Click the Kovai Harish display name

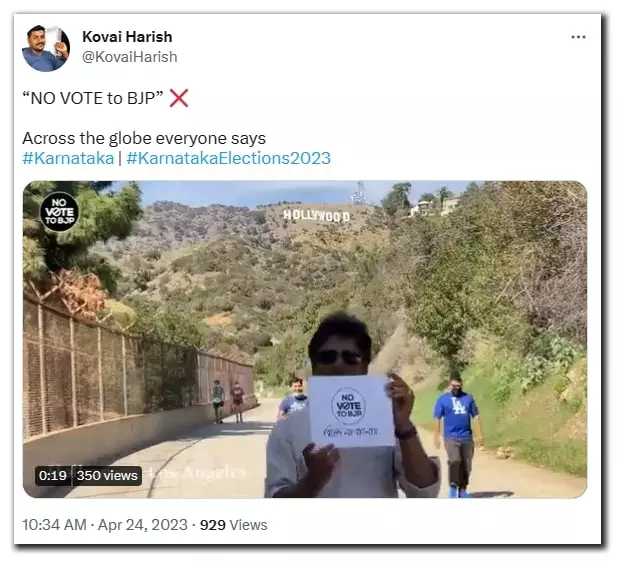coord(127,37)
